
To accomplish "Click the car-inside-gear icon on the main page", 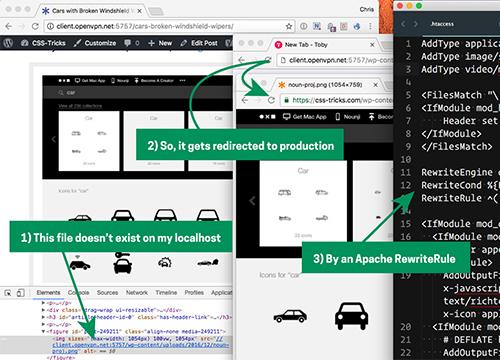I will [165, 263].
